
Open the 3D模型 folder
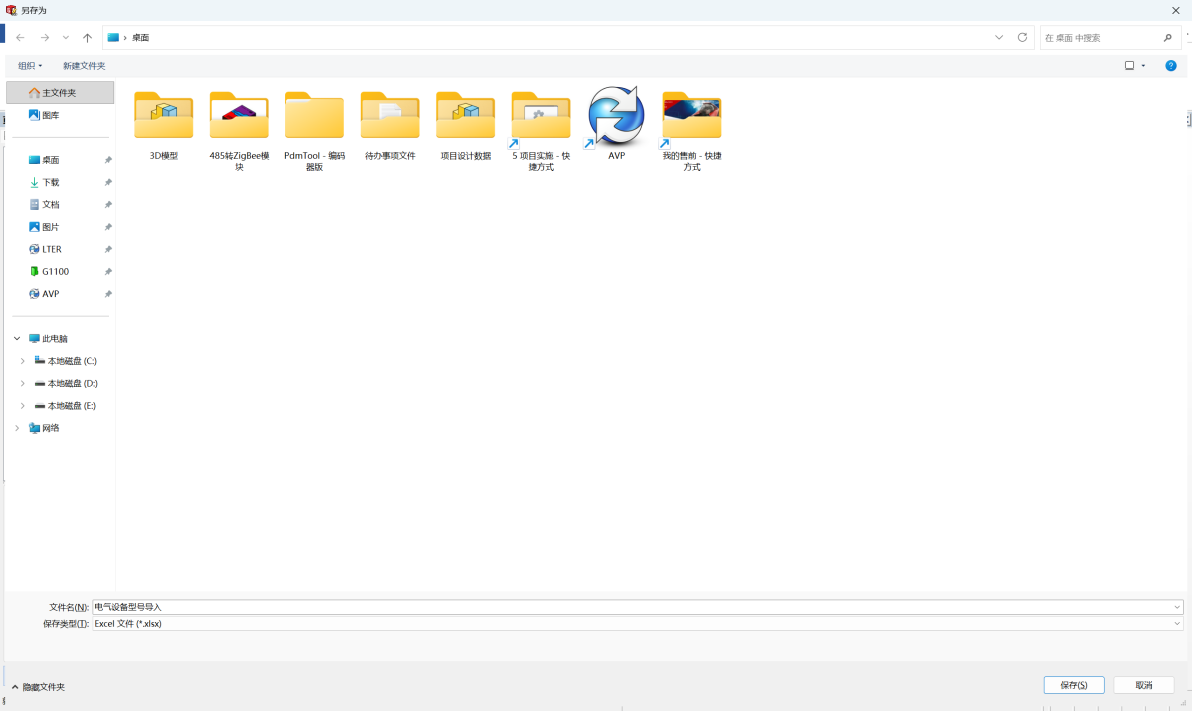point(163,116)
